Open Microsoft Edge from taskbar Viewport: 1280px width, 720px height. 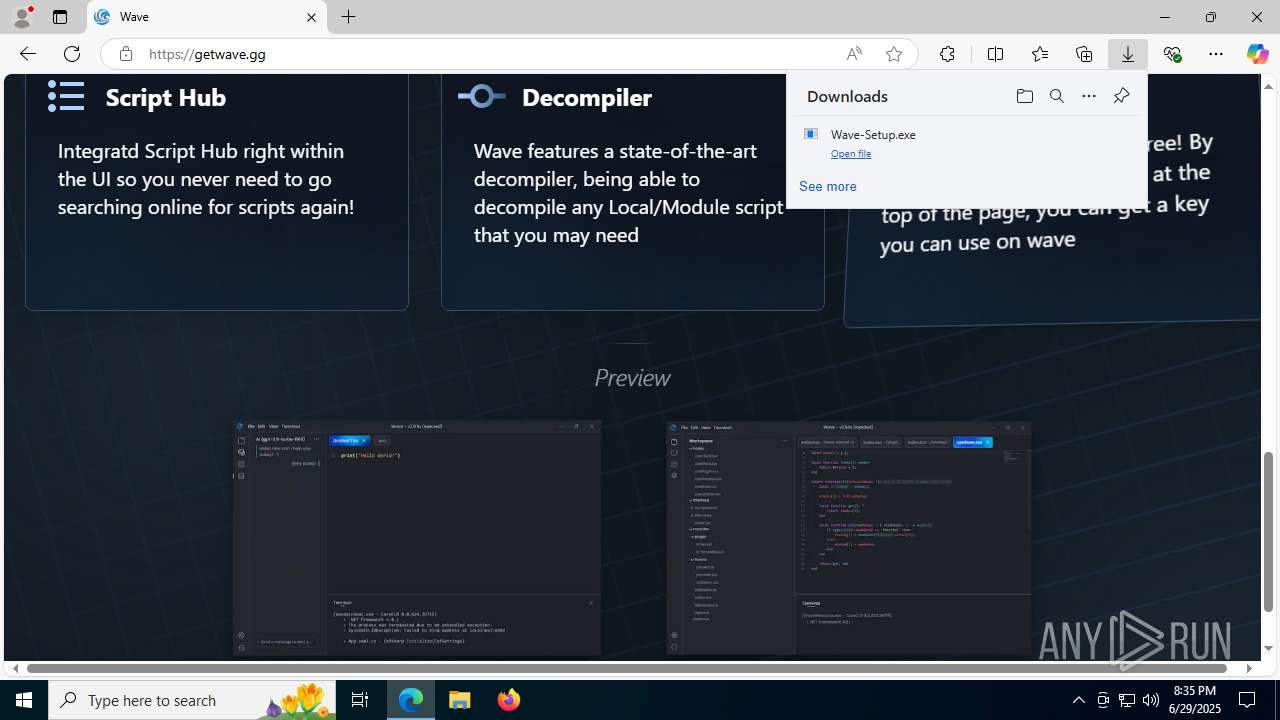coord(411,700)
